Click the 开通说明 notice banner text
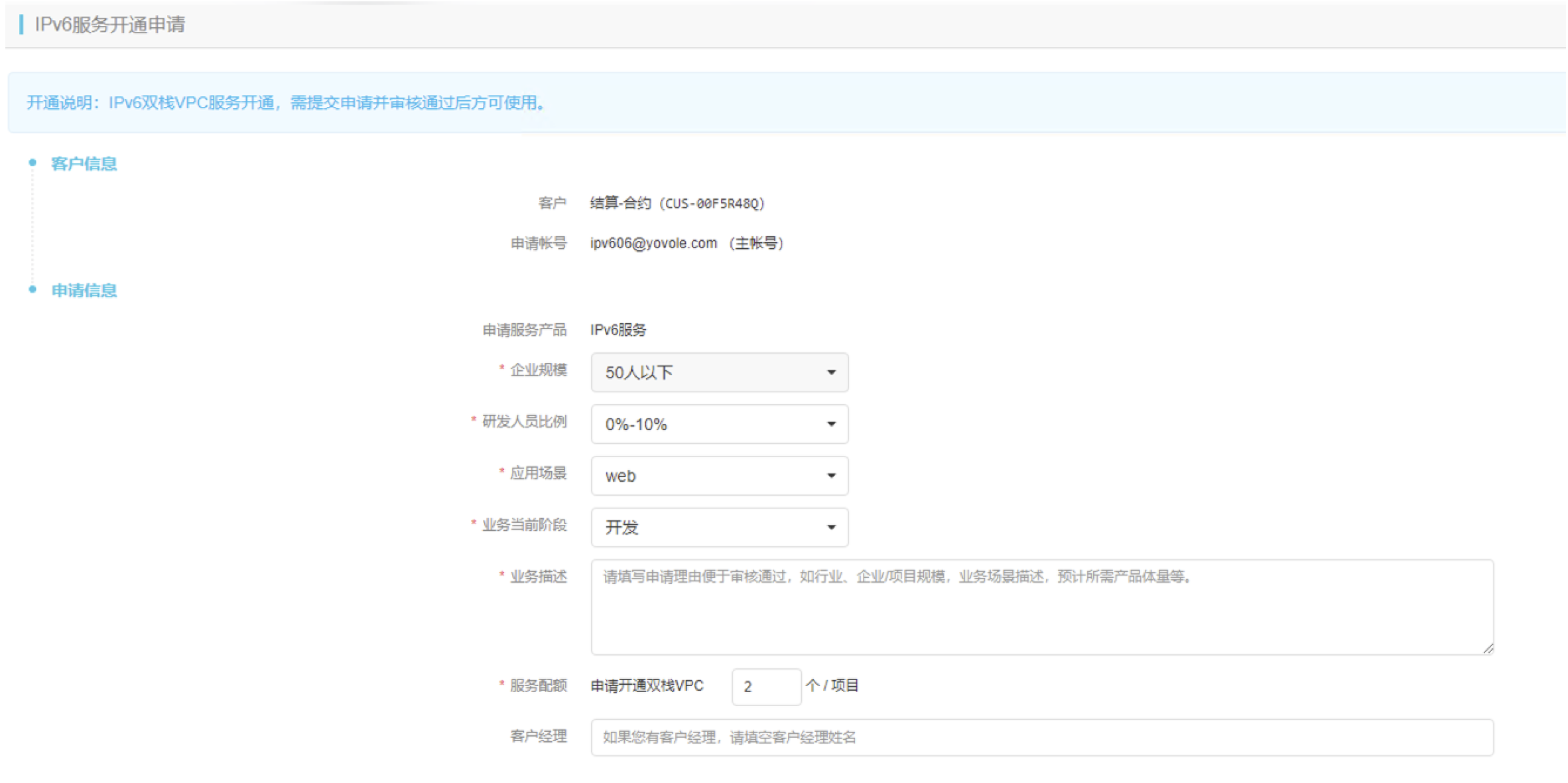The width and height of the screenshot is (1568, 783). 285,103
